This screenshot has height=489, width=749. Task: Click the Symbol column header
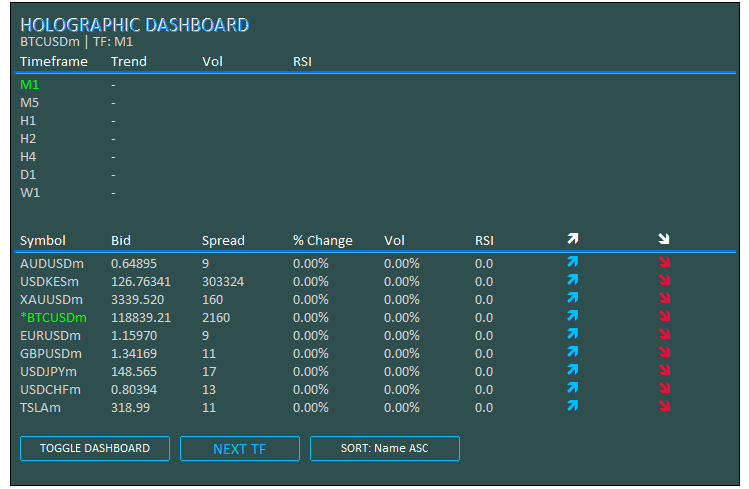43,241
